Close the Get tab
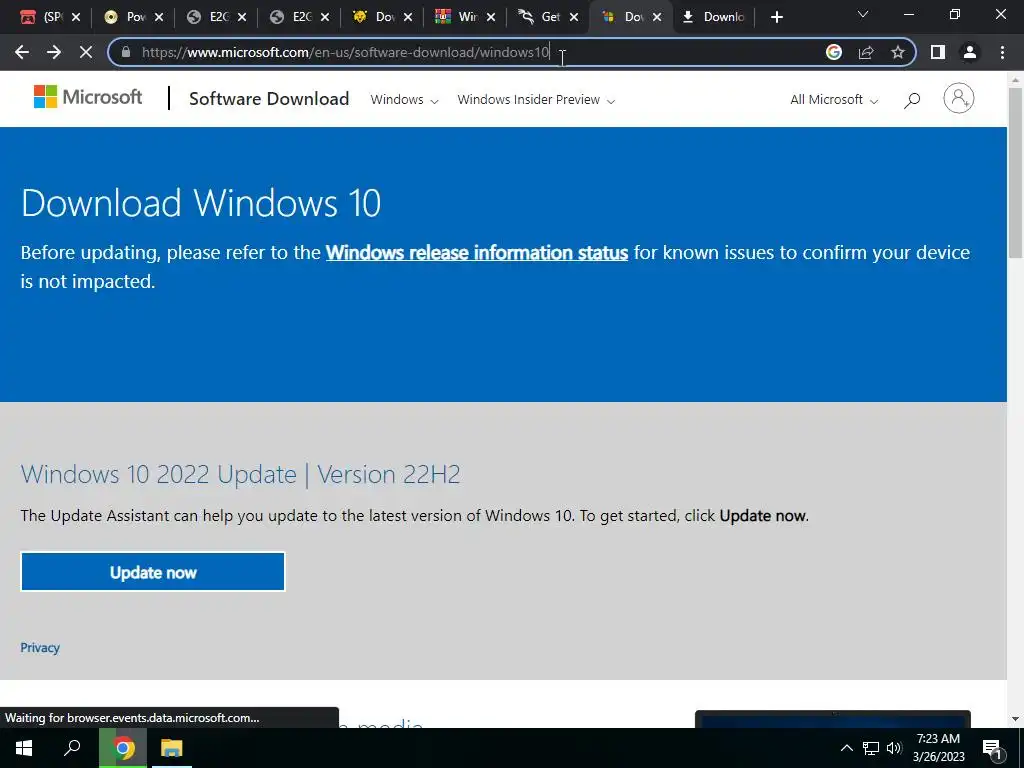Viewport: 1024px width, 768px height. [574, 17]
